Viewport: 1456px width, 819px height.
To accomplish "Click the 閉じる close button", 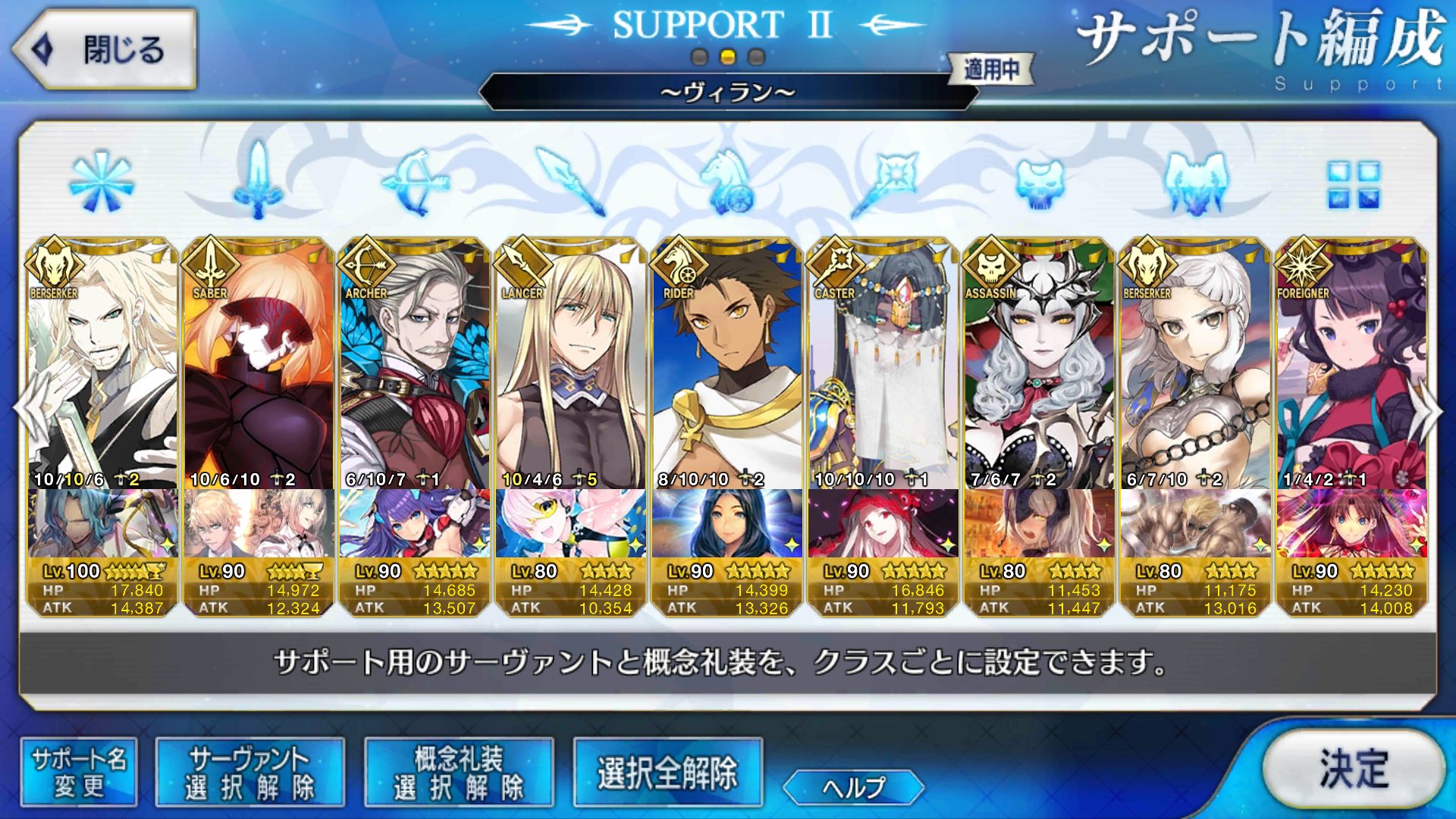I will tap(105, 50).
